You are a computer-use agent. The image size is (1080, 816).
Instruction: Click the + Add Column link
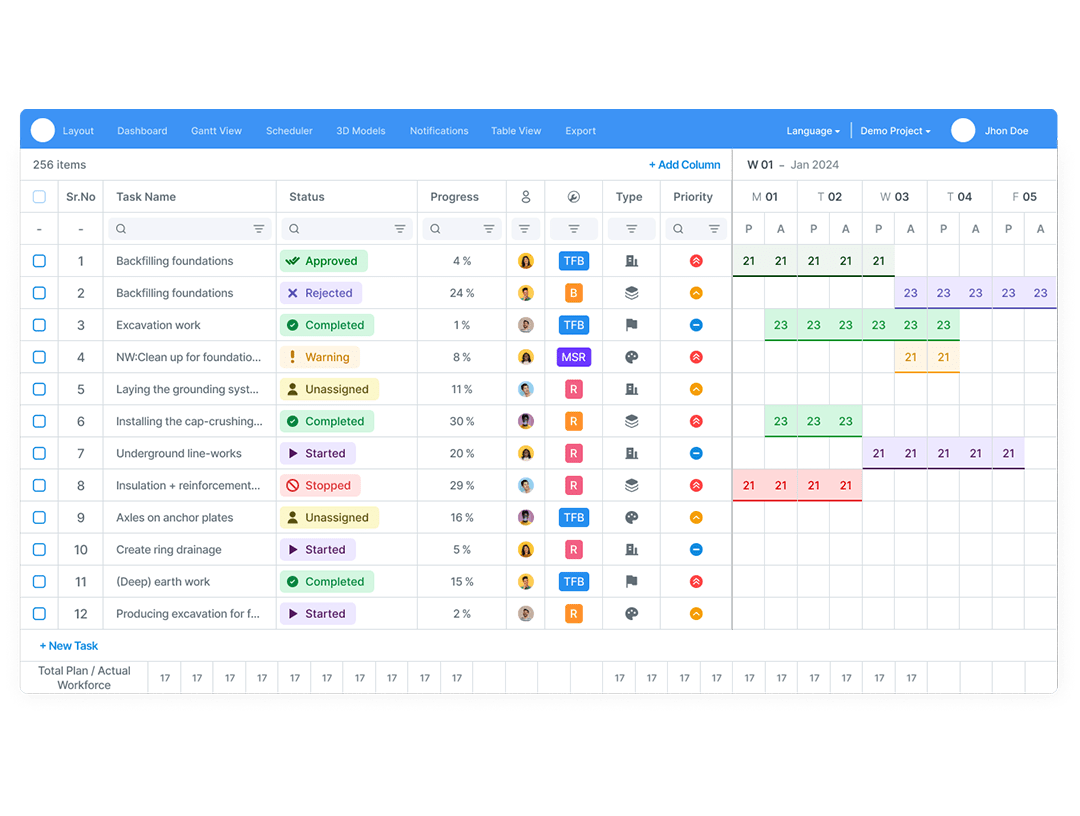684,165
